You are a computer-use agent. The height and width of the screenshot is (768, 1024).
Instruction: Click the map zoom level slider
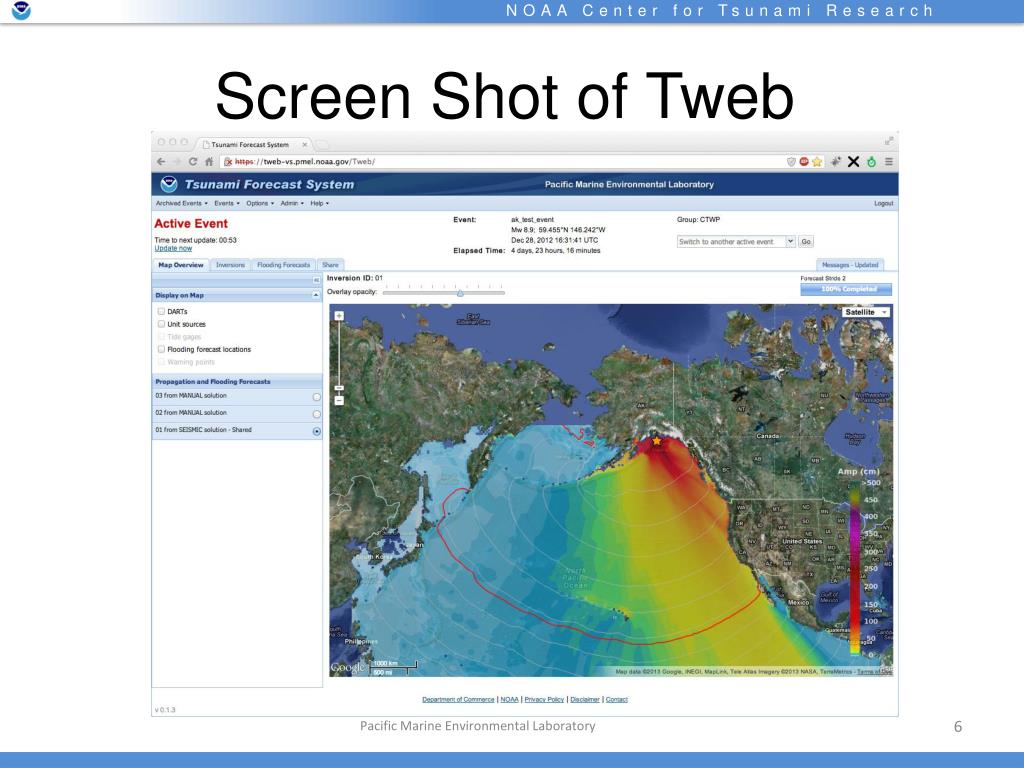[x=339, y=388]
